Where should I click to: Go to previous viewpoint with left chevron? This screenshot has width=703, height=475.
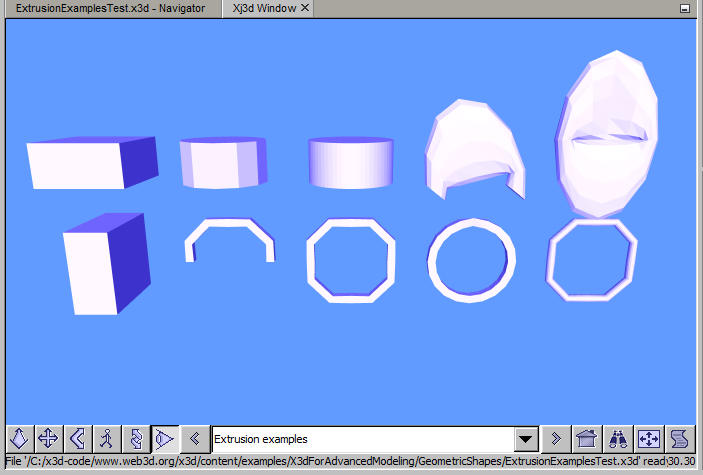[x=196, y=438]
